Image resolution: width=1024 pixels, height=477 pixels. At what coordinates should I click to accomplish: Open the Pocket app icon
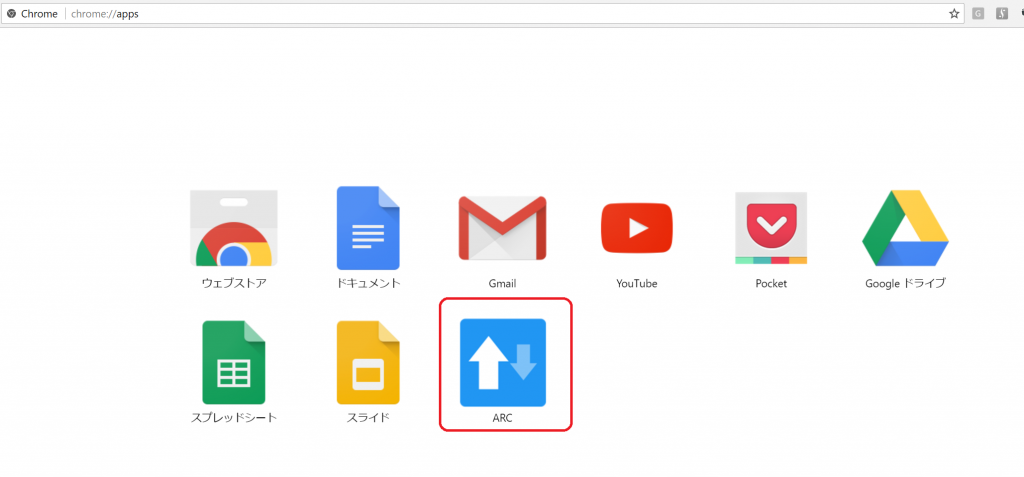tap(771, 228)
